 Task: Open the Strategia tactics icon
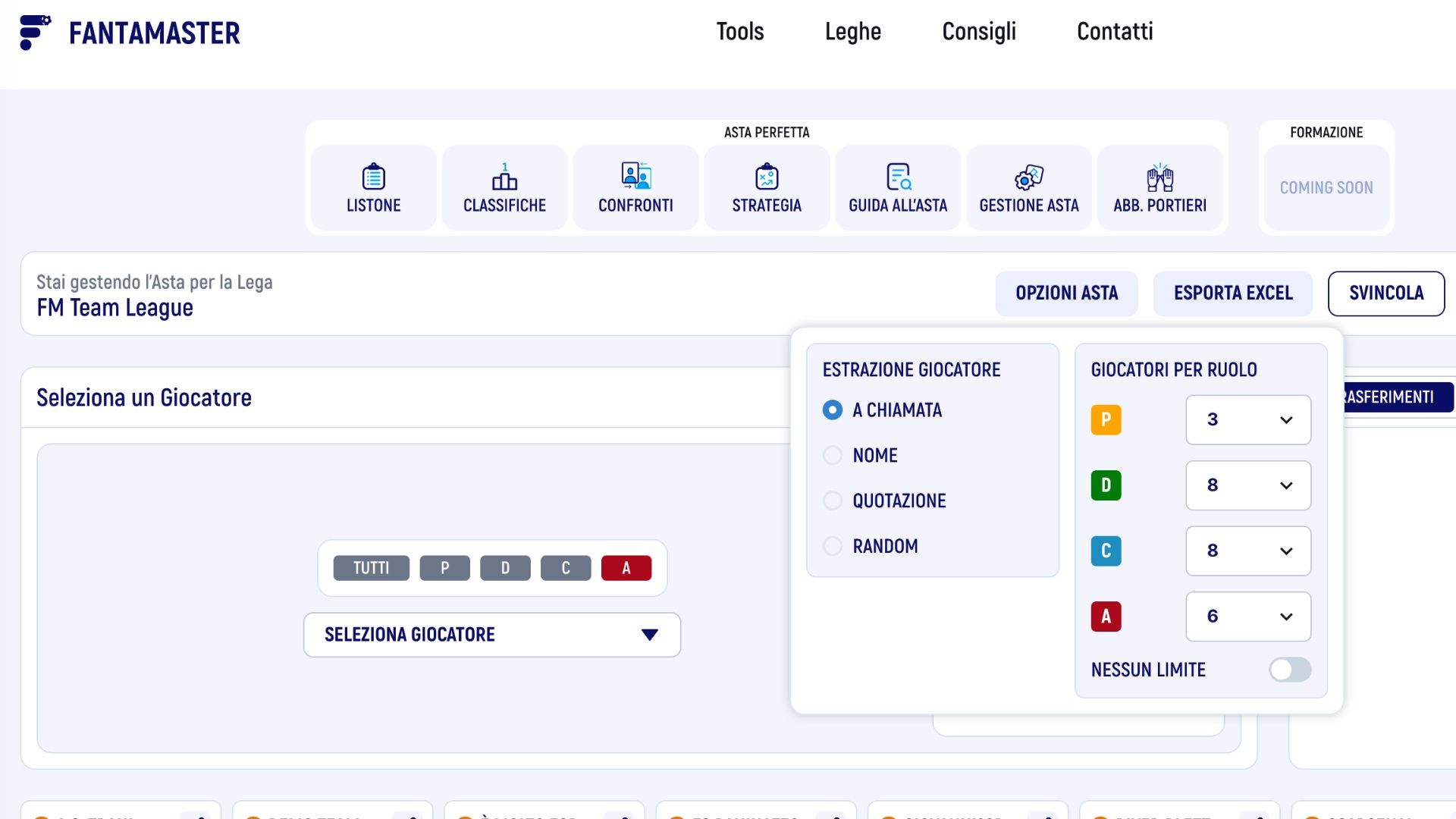coord(767,177)
